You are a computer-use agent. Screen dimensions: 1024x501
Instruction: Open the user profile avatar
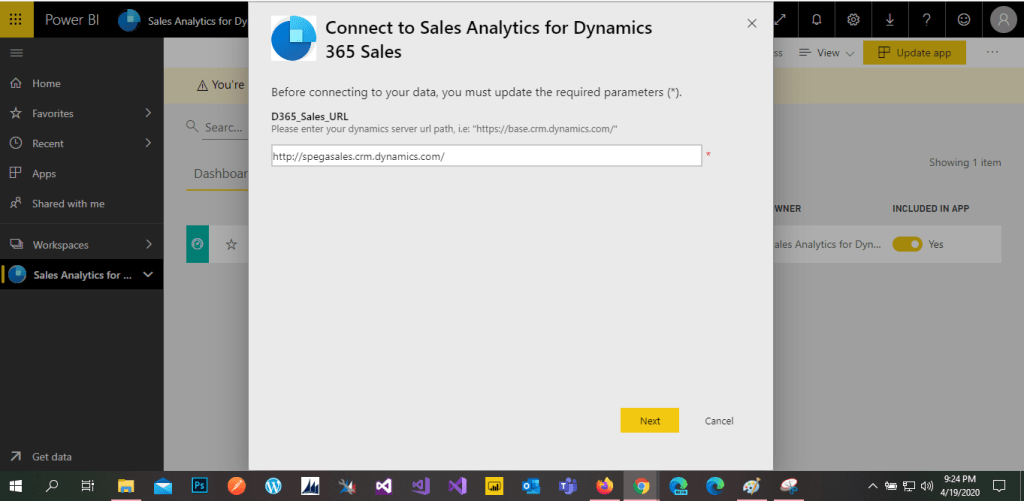(1002, 19)
